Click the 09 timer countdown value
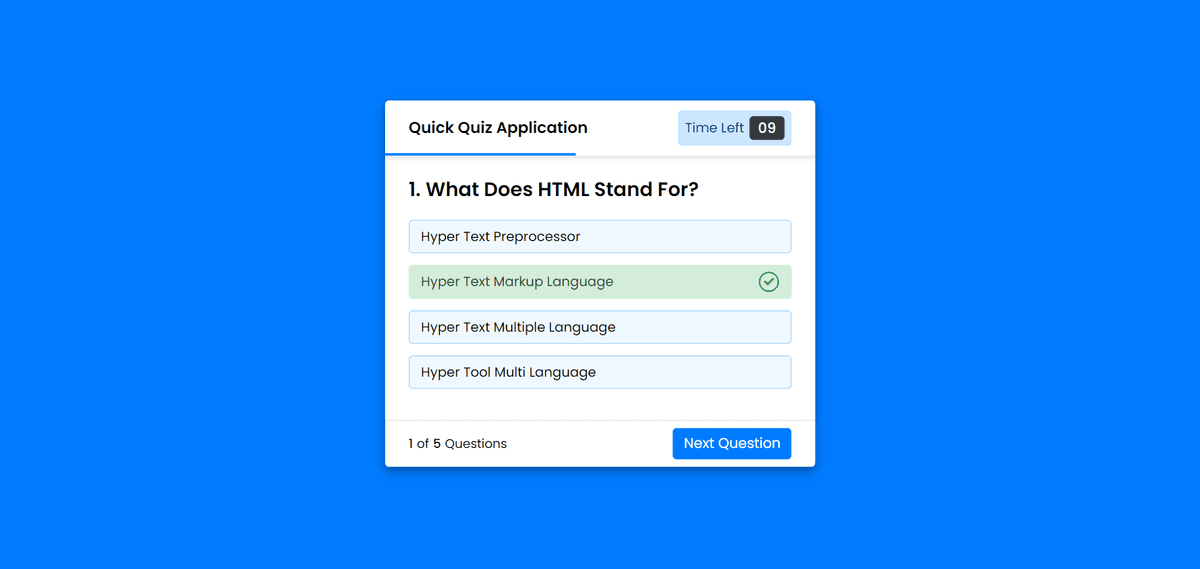 [767, 128]
